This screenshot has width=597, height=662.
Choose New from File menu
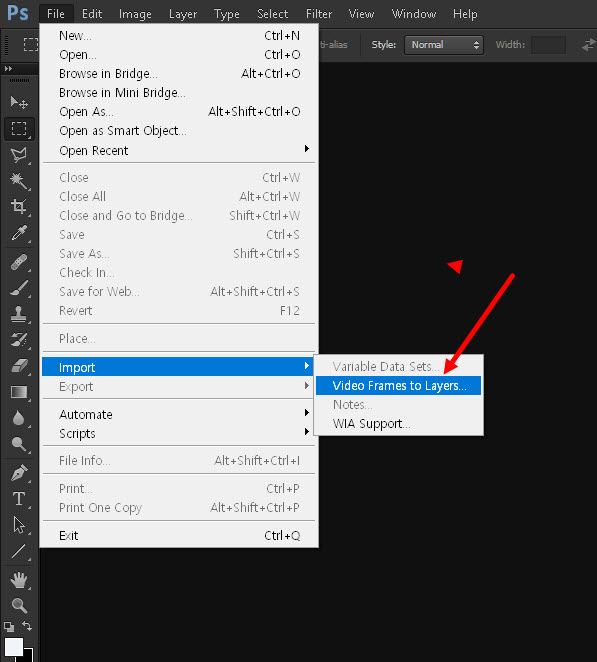(179, 35)
